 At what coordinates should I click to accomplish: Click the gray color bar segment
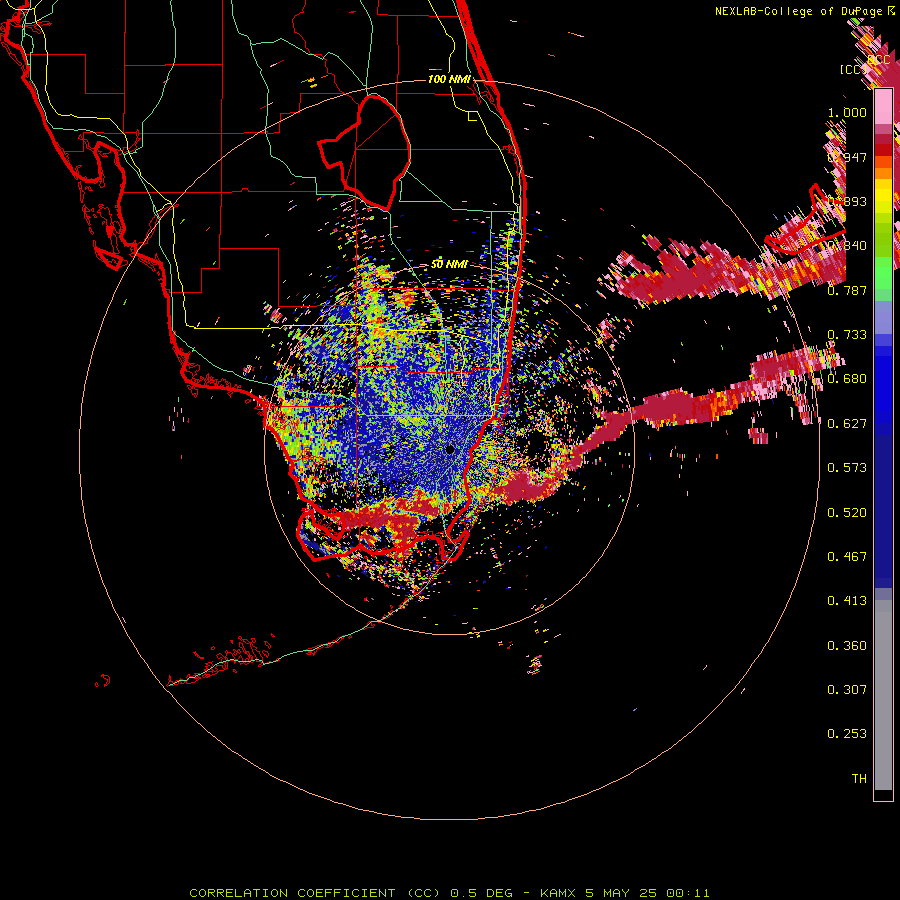tap(883, 695)
